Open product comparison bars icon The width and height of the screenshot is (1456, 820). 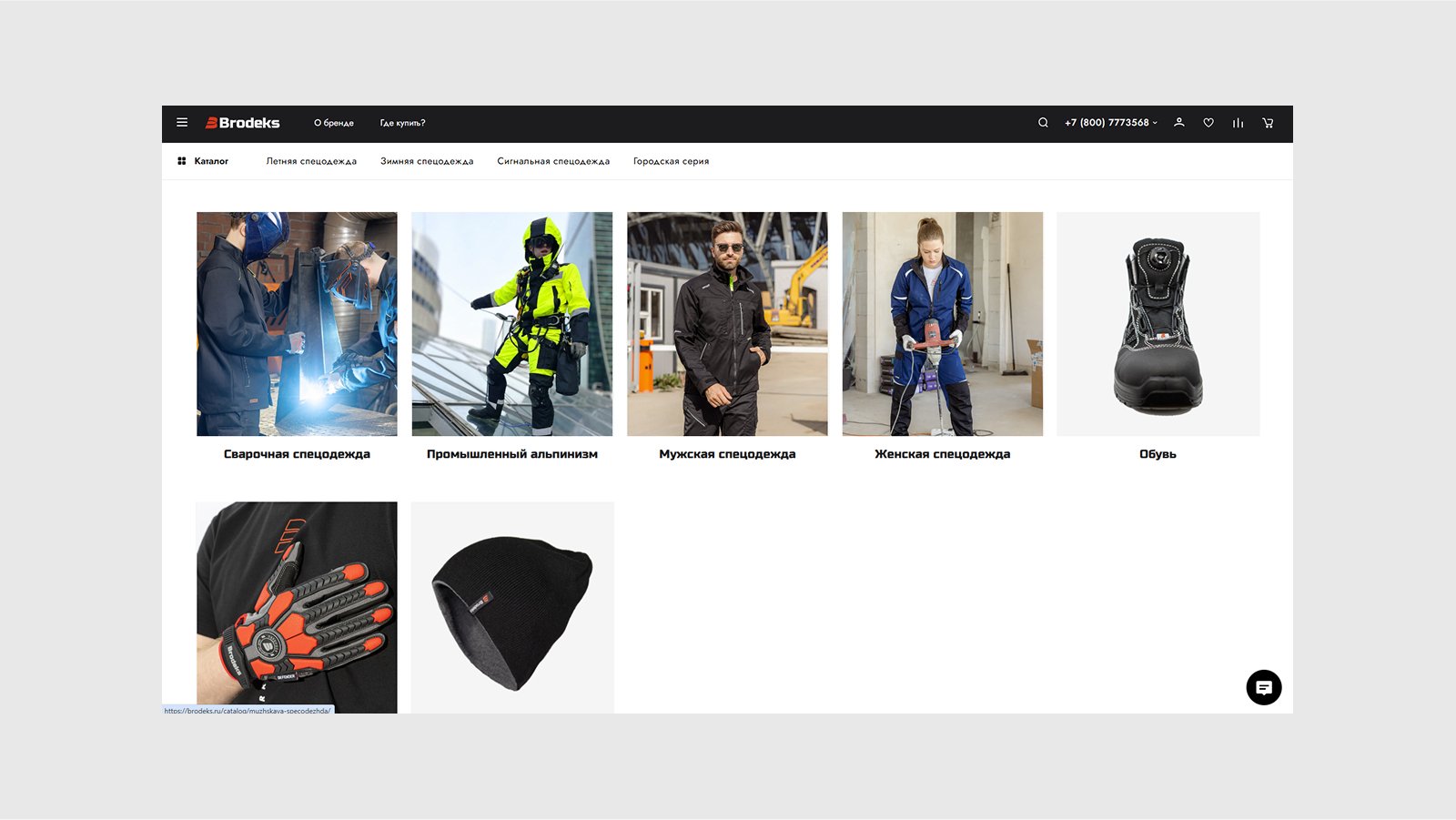[x=1238, y=123]
